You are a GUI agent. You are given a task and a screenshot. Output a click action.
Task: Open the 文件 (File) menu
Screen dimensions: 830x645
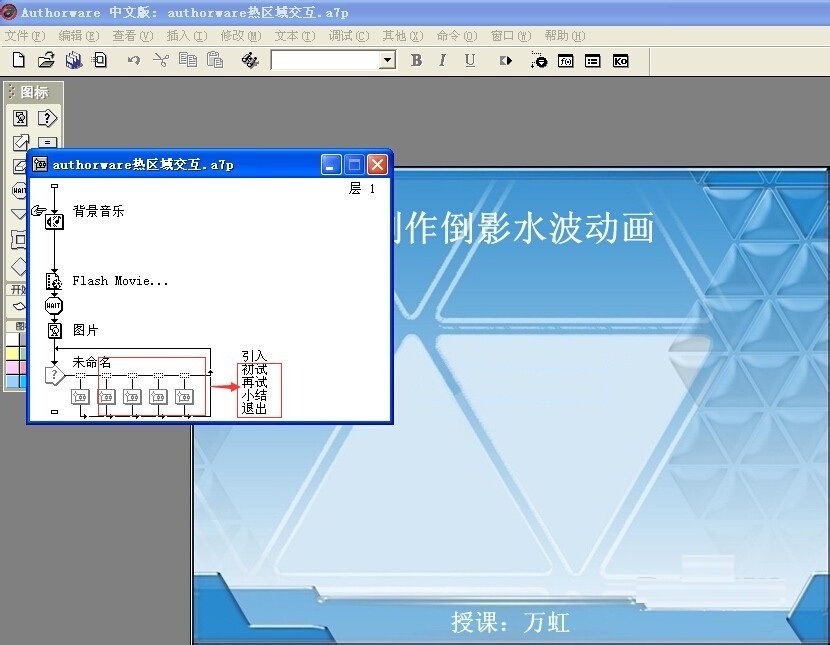25,35
